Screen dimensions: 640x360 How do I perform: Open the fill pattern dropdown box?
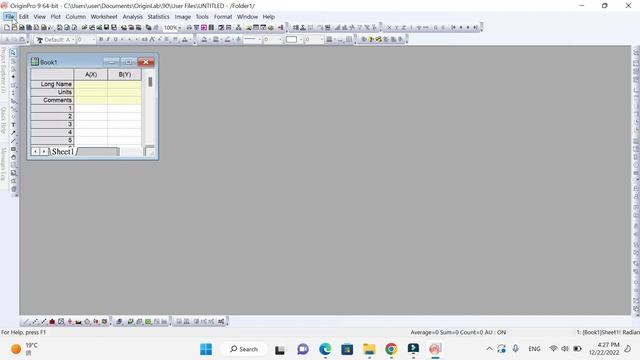pyautogui.click(x=293, y=40)
